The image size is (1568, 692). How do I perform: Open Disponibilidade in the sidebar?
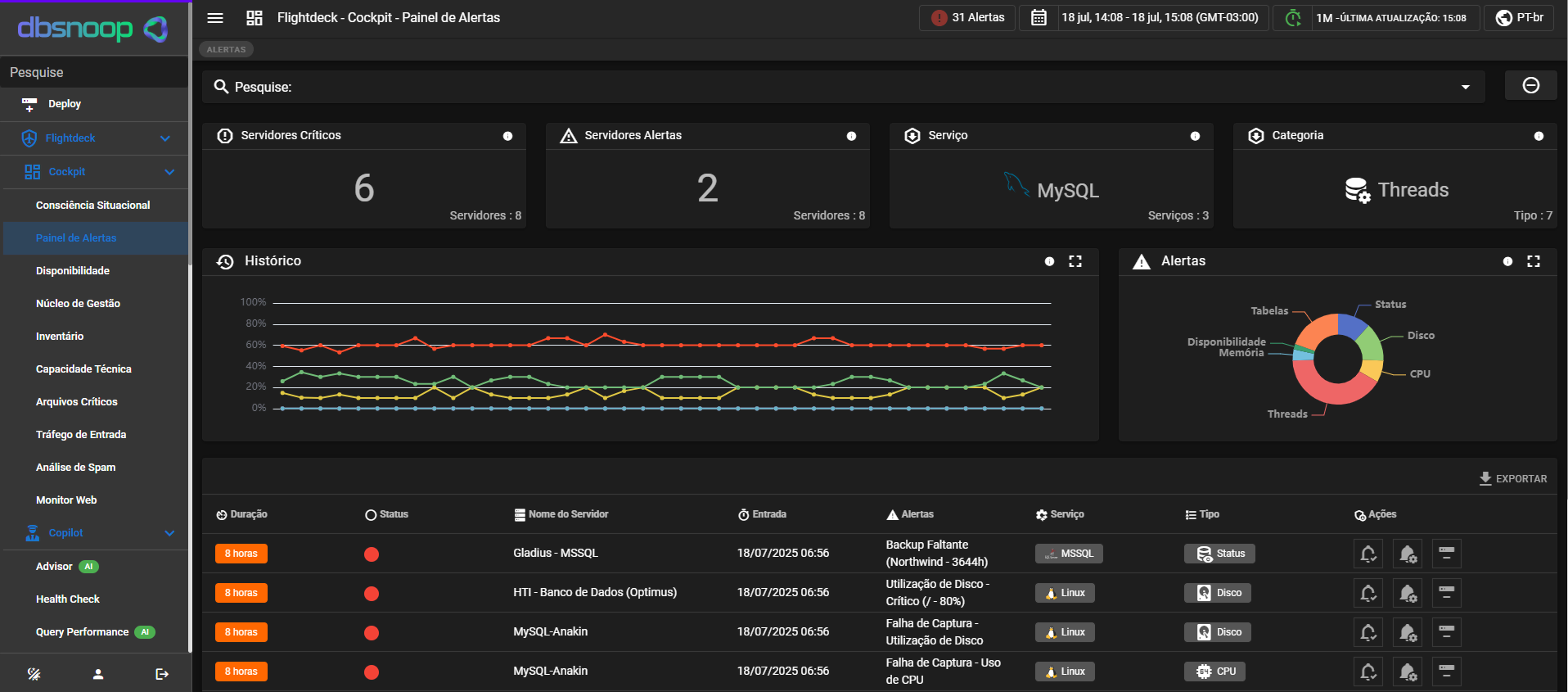click(73, 271)
